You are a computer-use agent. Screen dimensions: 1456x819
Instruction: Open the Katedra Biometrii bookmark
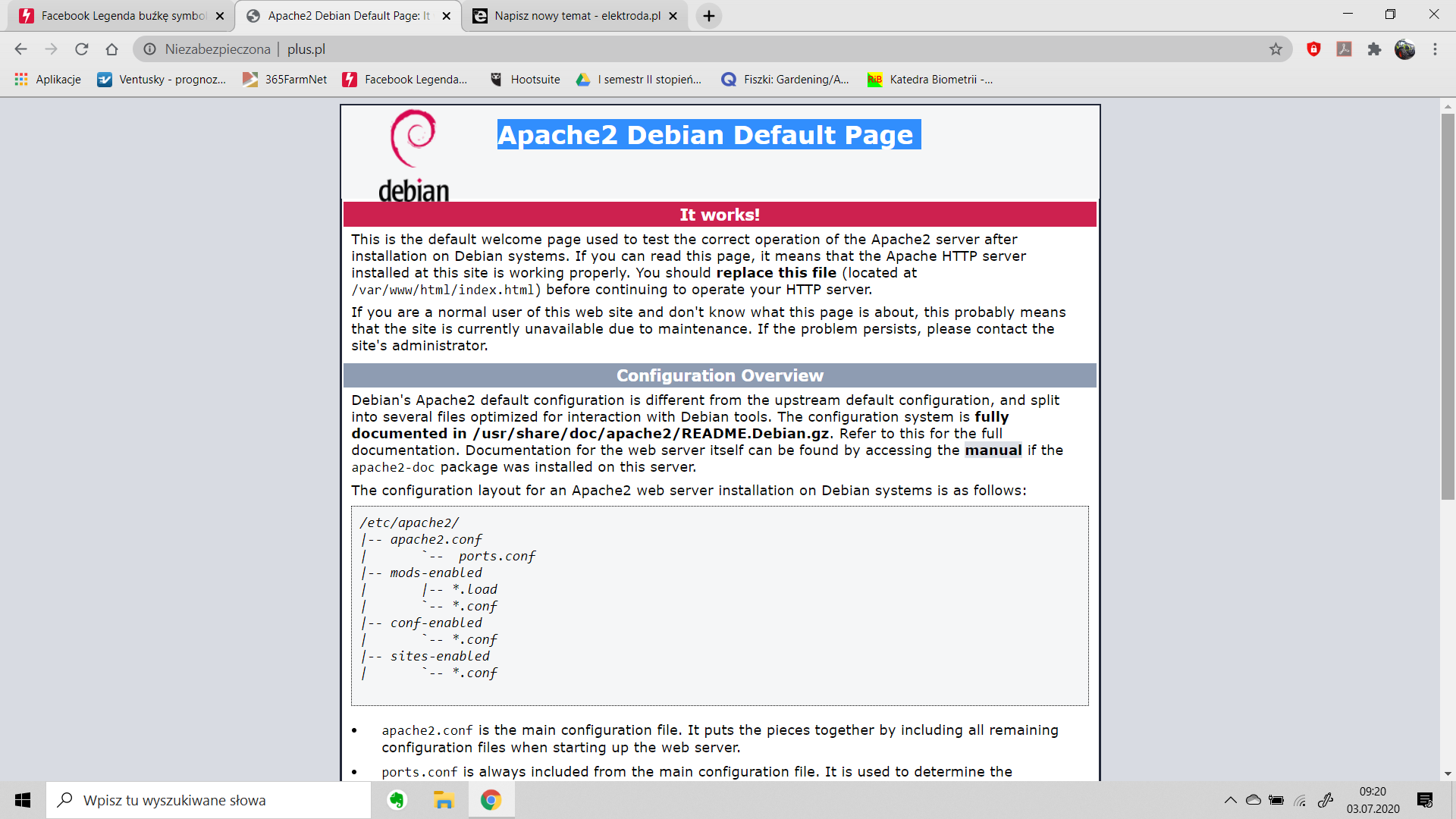click(930, 80)
